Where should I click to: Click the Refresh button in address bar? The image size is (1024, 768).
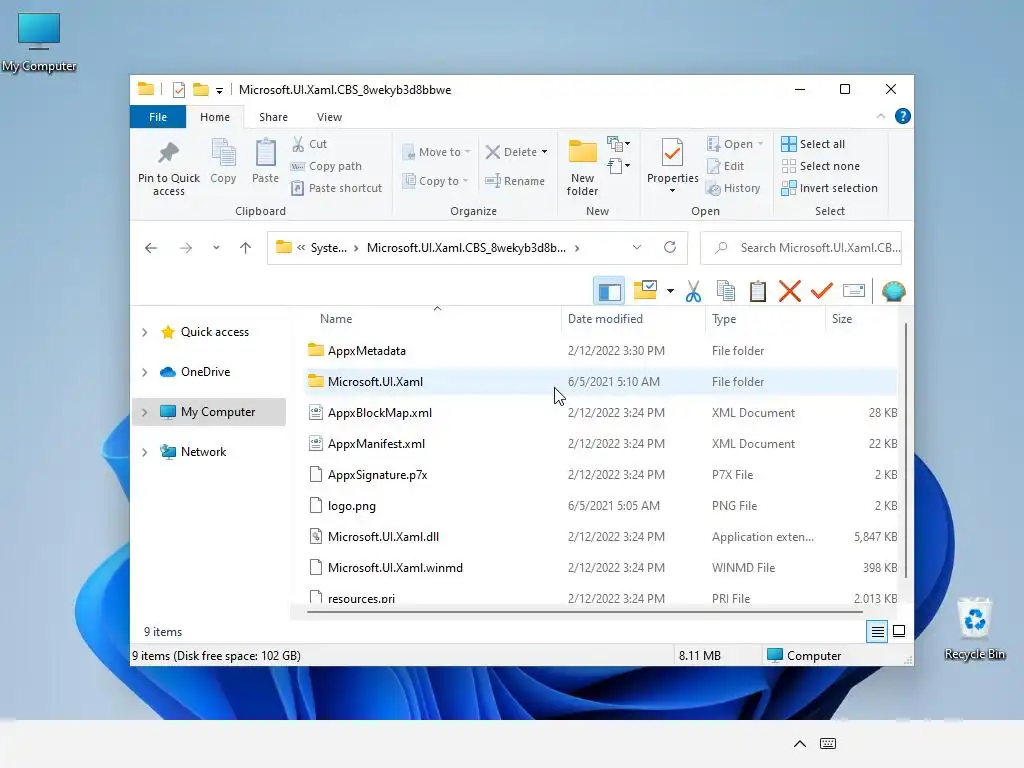coord(669,248)
